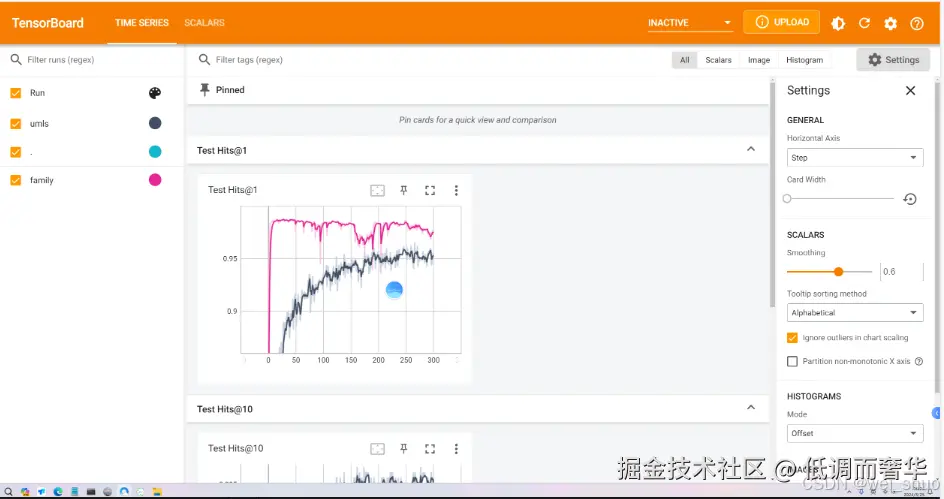Switch to the TIME SERIES tab

click(x=142, y=23)
